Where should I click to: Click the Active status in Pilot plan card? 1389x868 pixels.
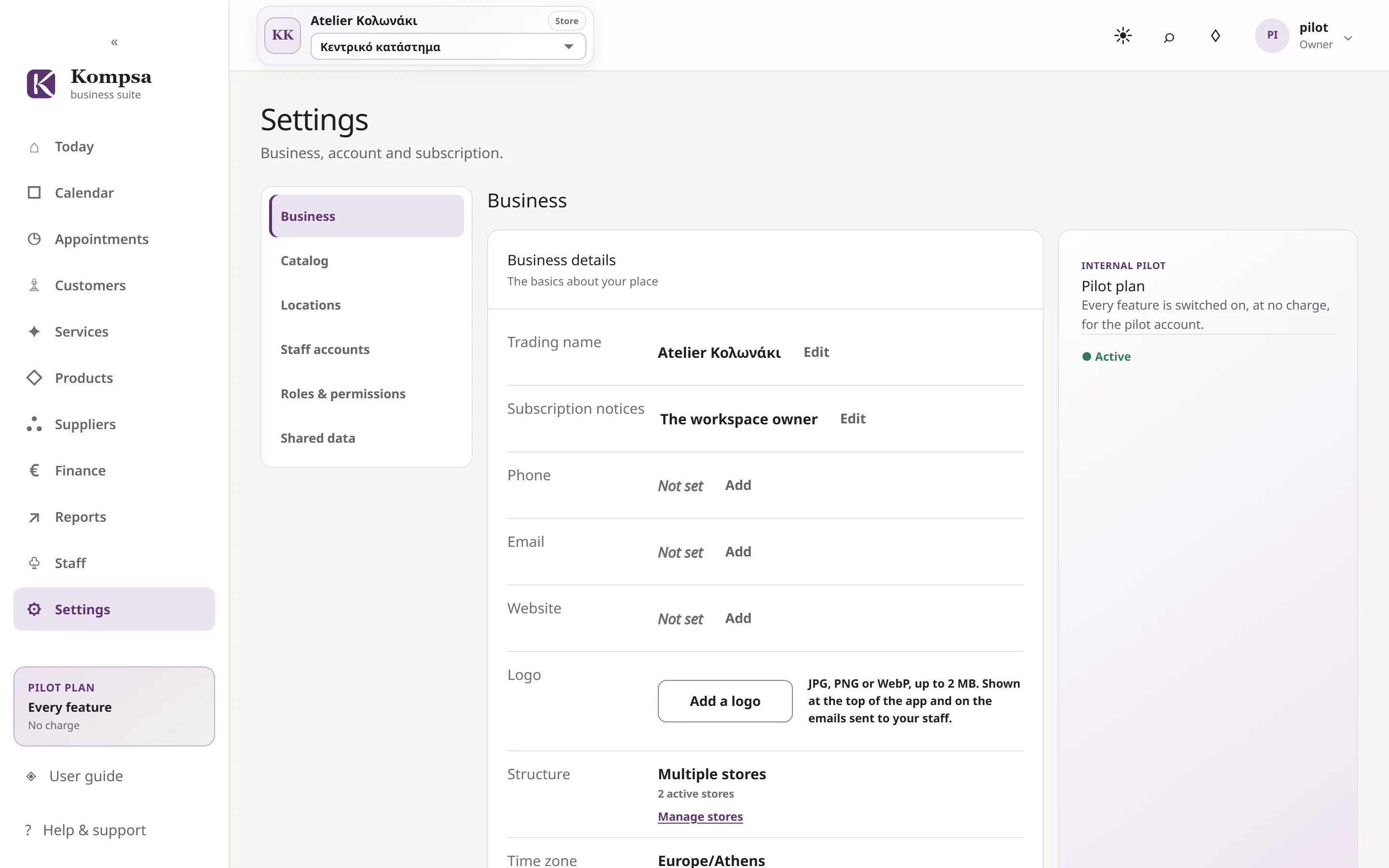1106,356
